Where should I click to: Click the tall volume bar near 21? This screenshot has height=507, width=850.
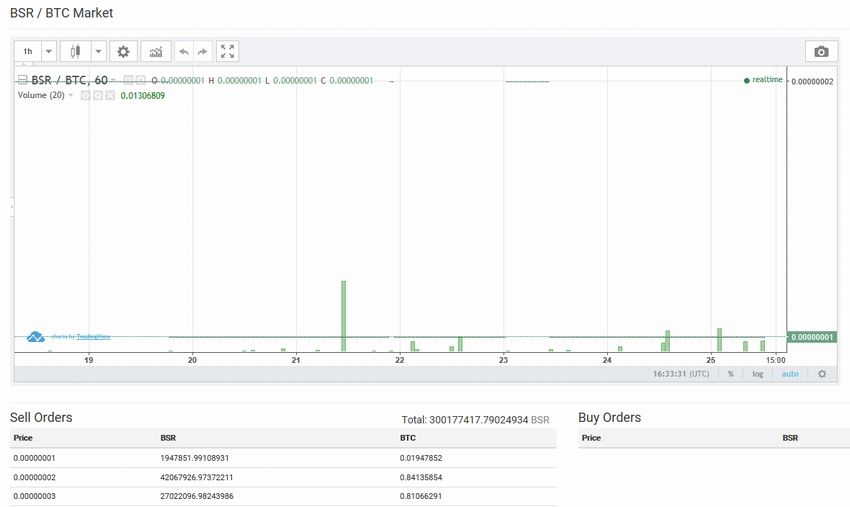point(344,316)
